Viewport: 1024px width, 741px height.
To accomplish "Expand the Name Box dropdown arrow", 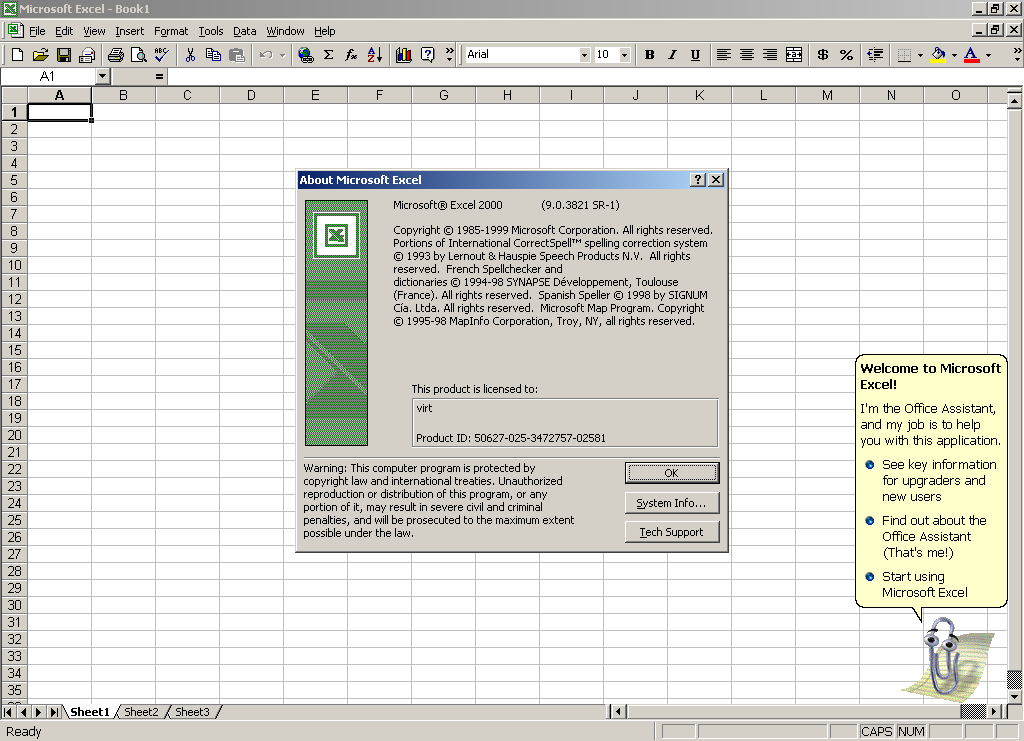I will (102, 76).
